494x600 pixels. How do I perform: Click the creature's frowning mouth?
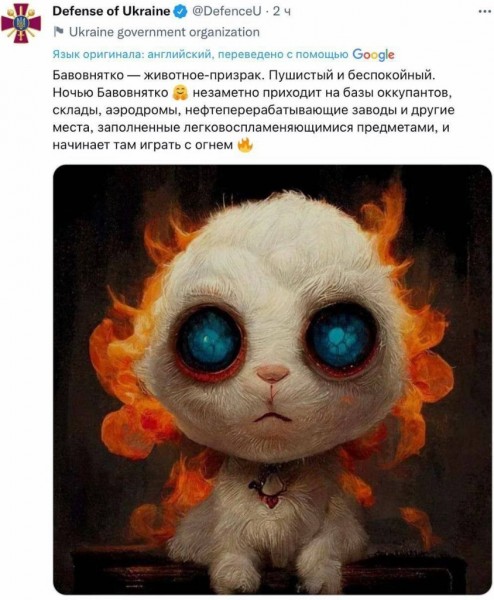tap(272, 417)
